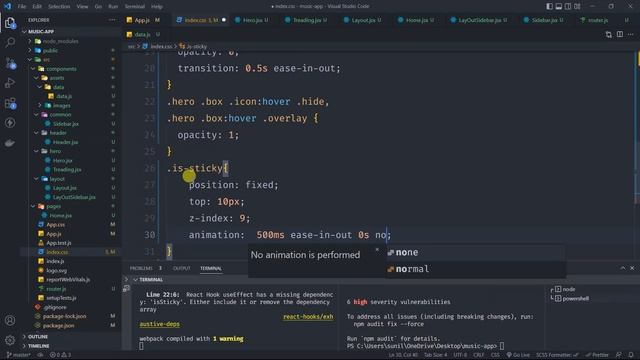Open logo.svg in the explorer tree
This screenshot has width=640, height=360.
coord(56,271)
